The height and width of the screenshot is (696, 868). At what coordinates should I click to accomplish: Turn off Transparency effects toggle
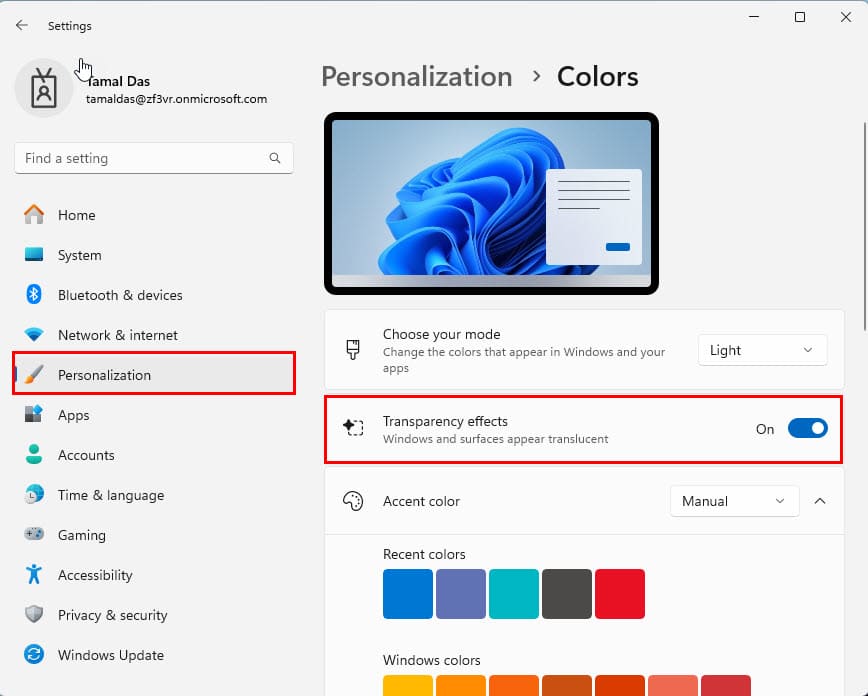[808, 429]
